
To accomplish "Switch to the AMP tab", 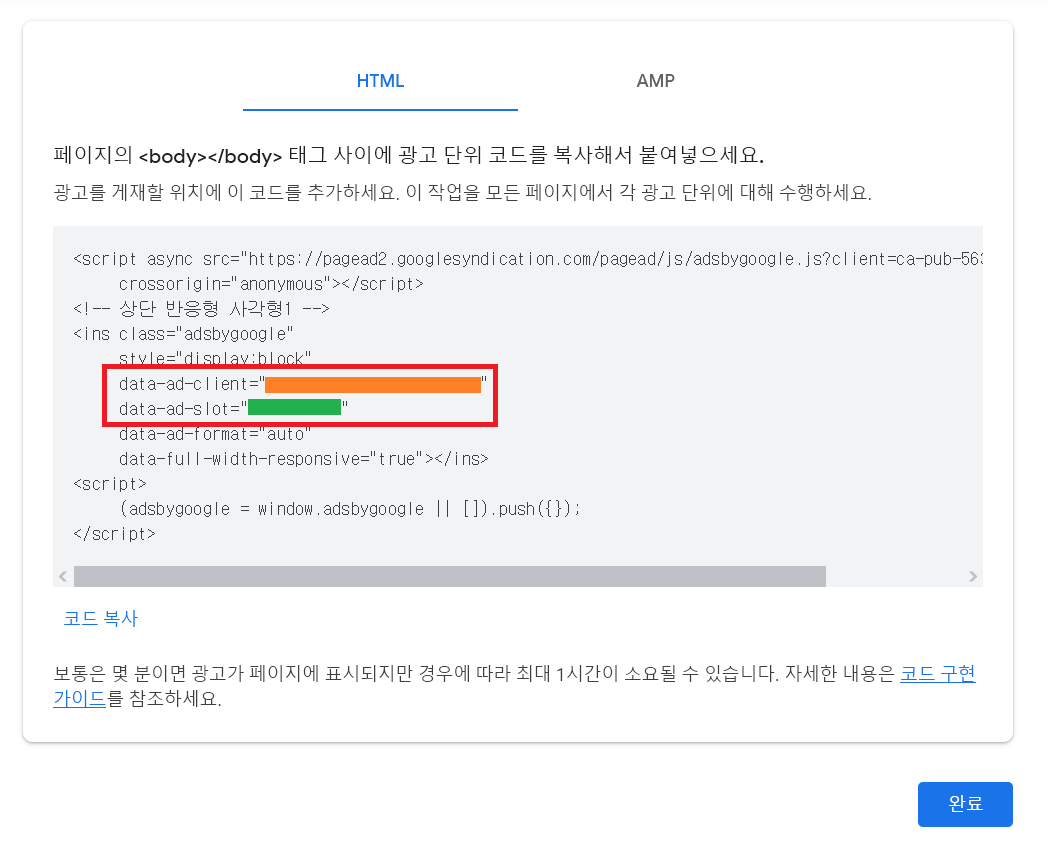I will click(655, 82).
